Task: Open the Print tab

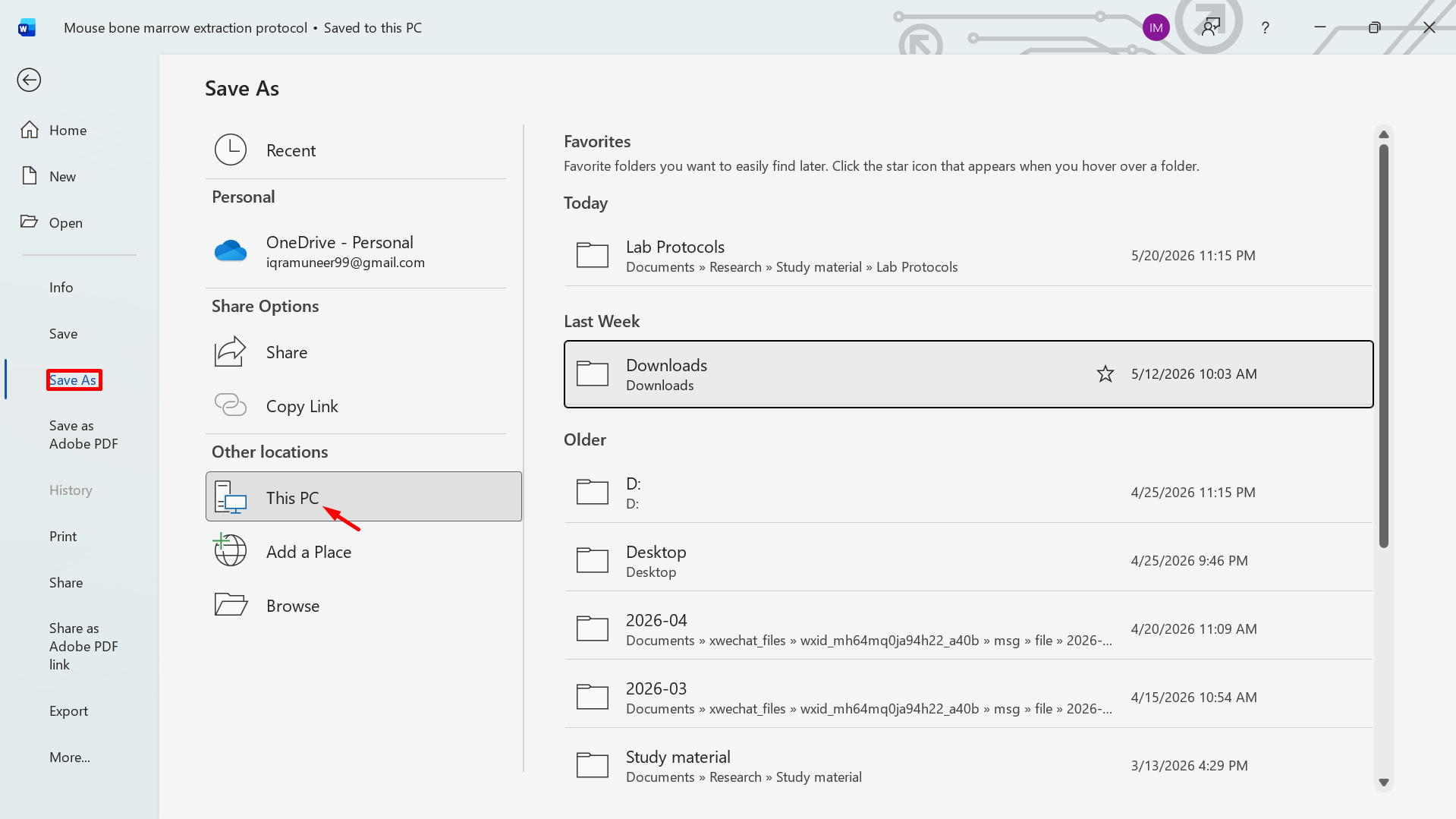Action: (63, 536)
